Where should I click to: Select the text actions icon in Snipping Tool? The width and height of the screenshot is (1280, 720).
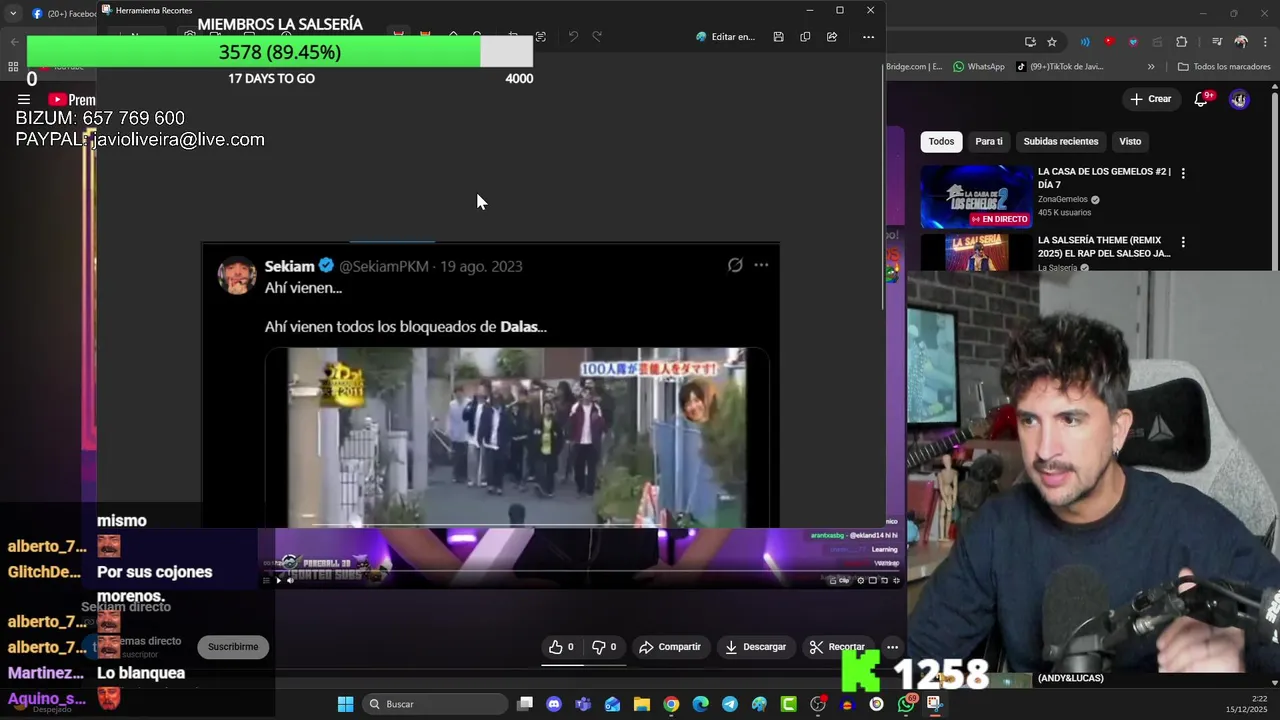541,37
